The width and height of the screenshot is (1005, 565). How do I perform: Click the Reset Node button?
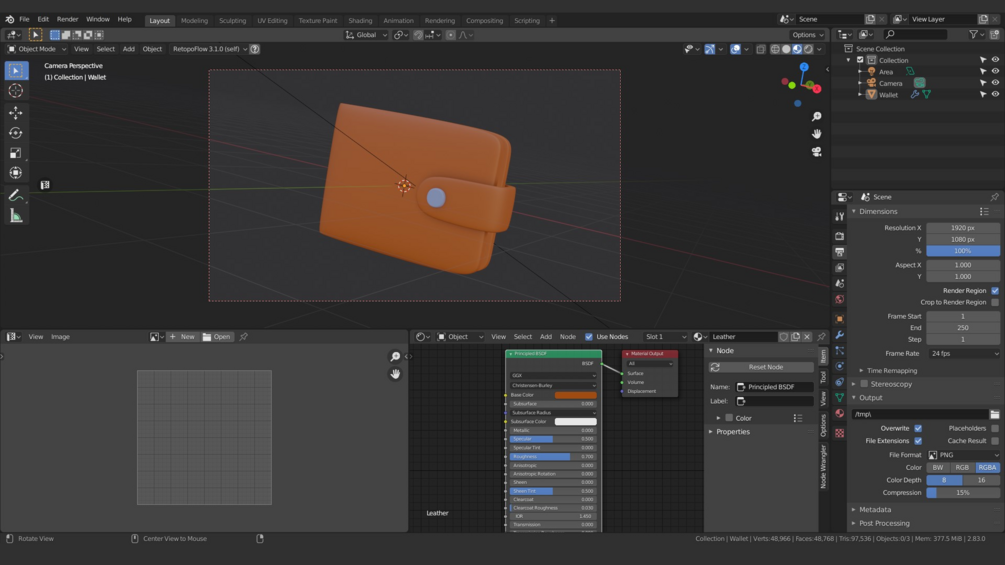click(x=765, y=367)
